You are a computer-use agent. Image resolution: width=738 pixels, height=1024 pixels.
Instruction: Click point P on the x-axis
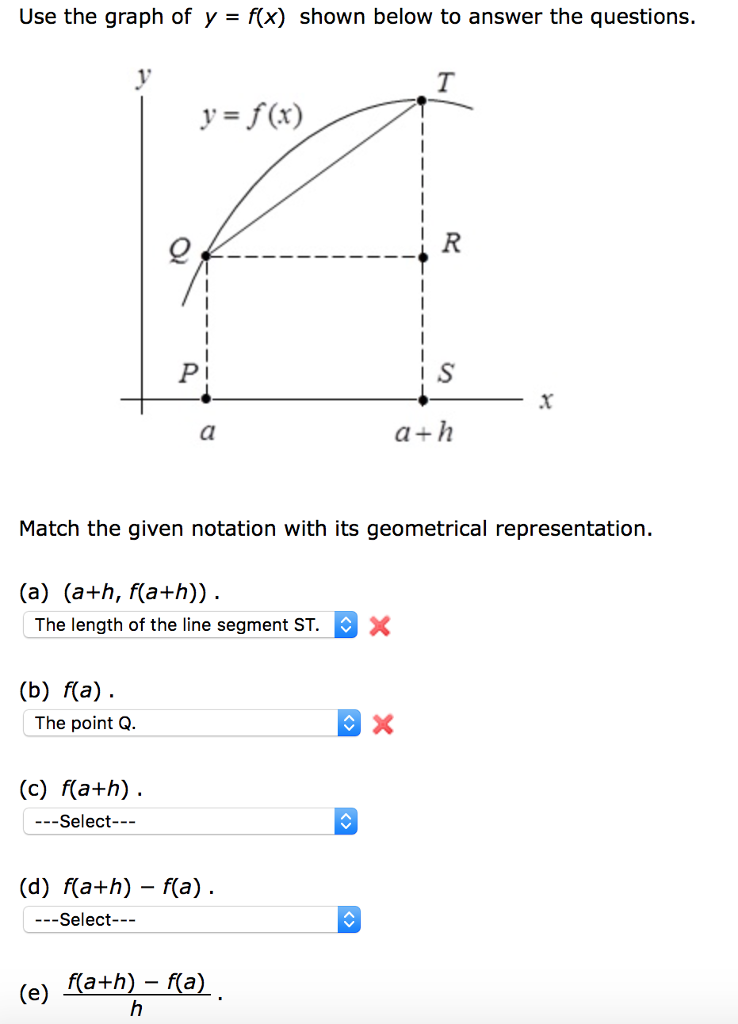pos(205,401)
